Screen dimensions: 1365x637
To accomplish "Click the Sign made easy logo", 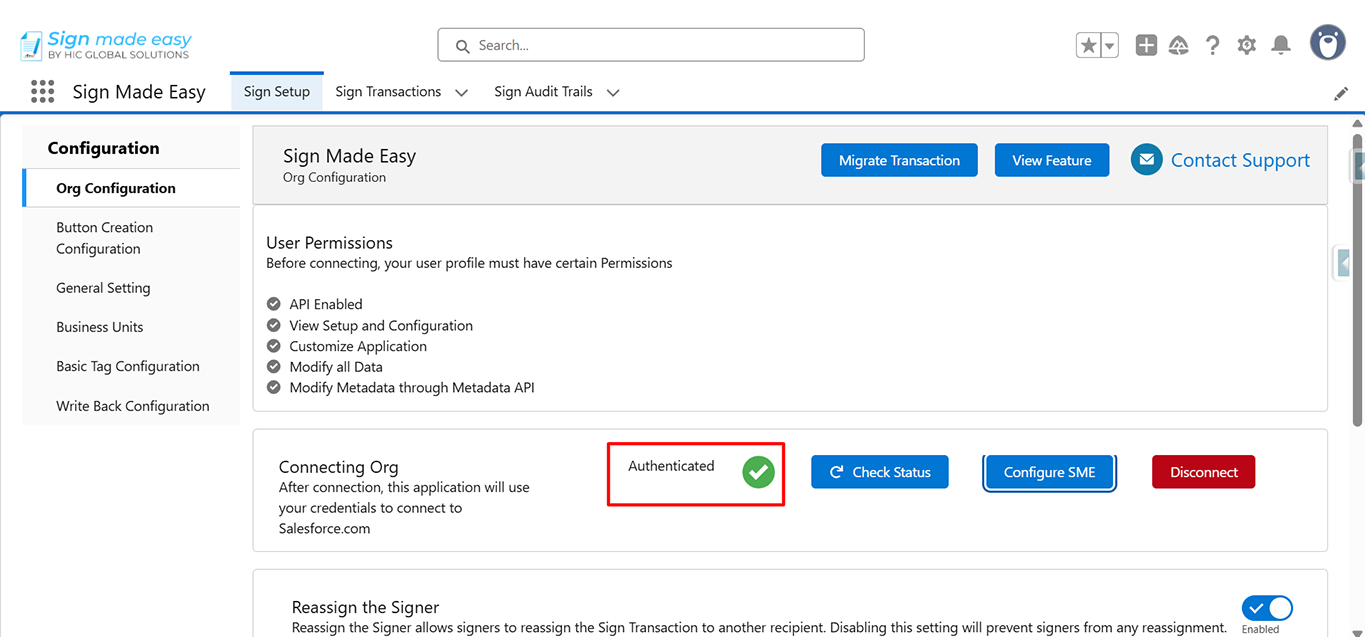I will coord(105,45).
